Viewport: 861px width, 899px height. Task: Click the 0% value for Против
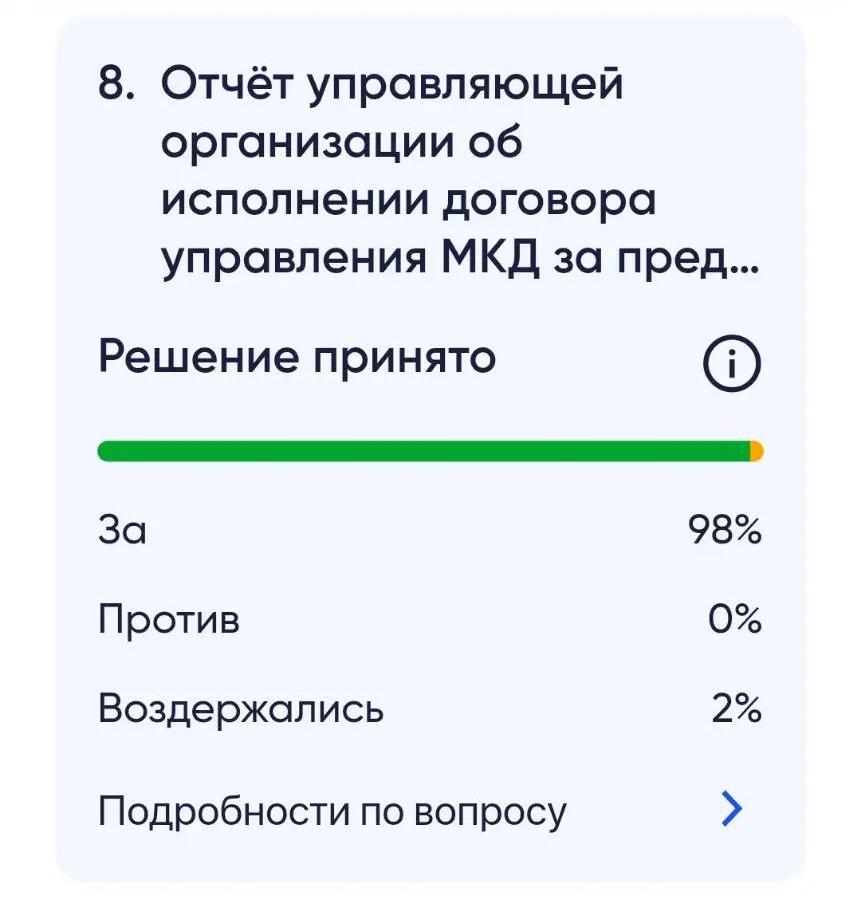pyautogui.click(x=735, y=619)
